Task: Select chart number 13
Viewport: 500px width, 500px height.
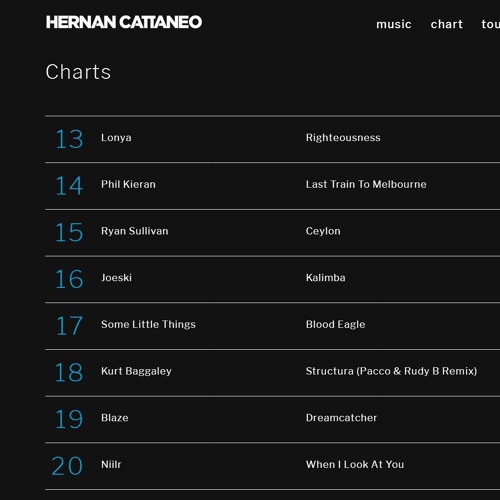Action: pyautogui.click(x=69, y=139)
